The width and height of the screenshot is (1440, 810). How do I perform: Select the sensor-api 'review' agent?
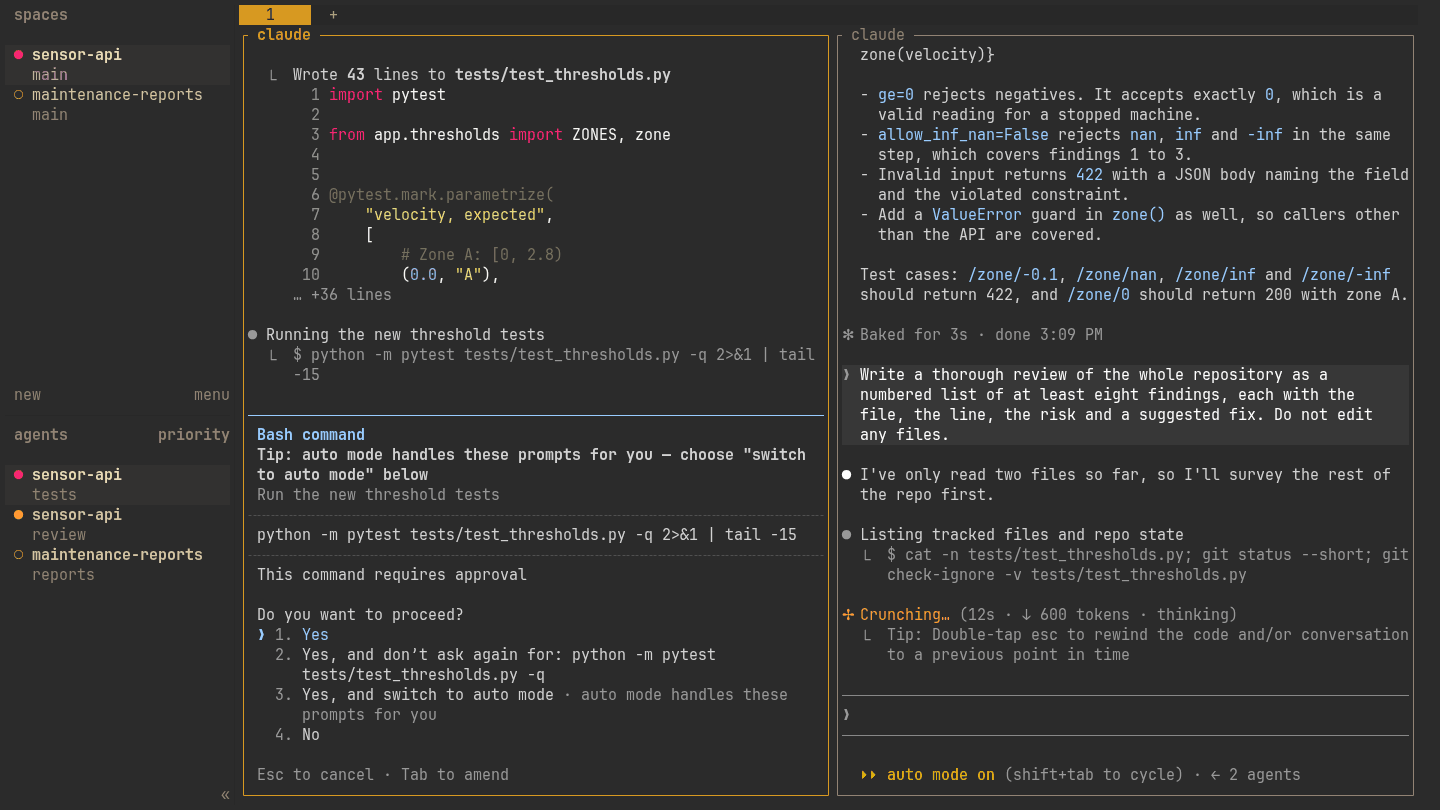(118, 525)
